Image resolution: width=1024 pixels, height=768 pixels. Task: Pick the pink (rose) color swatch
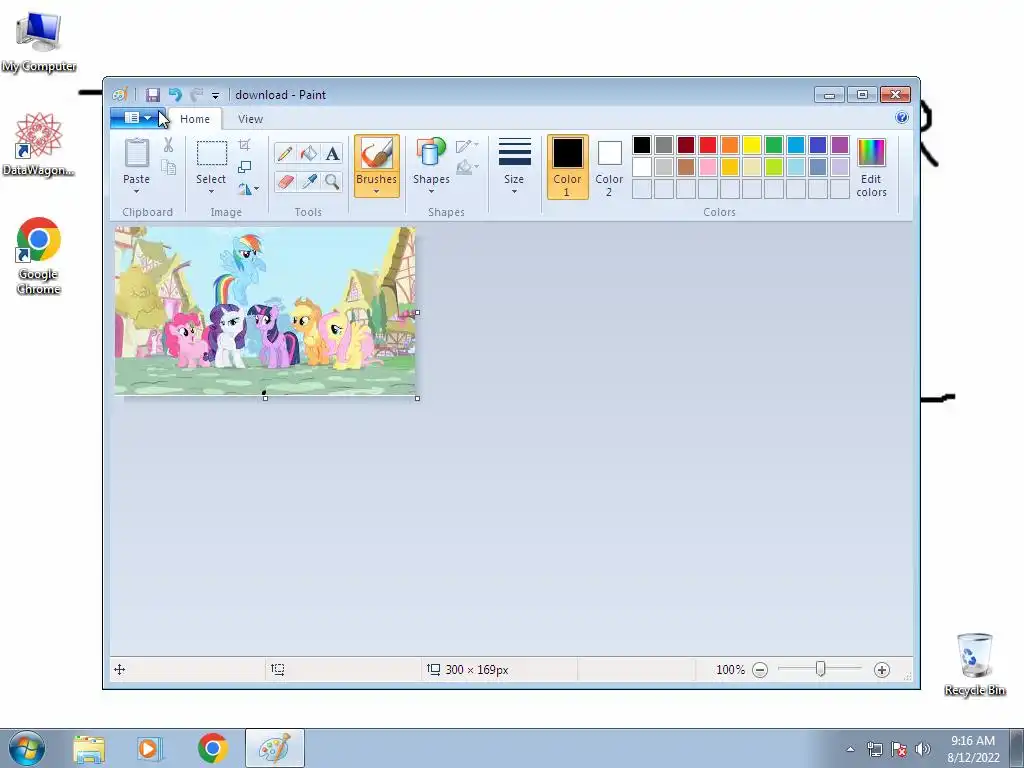(708, 167)
